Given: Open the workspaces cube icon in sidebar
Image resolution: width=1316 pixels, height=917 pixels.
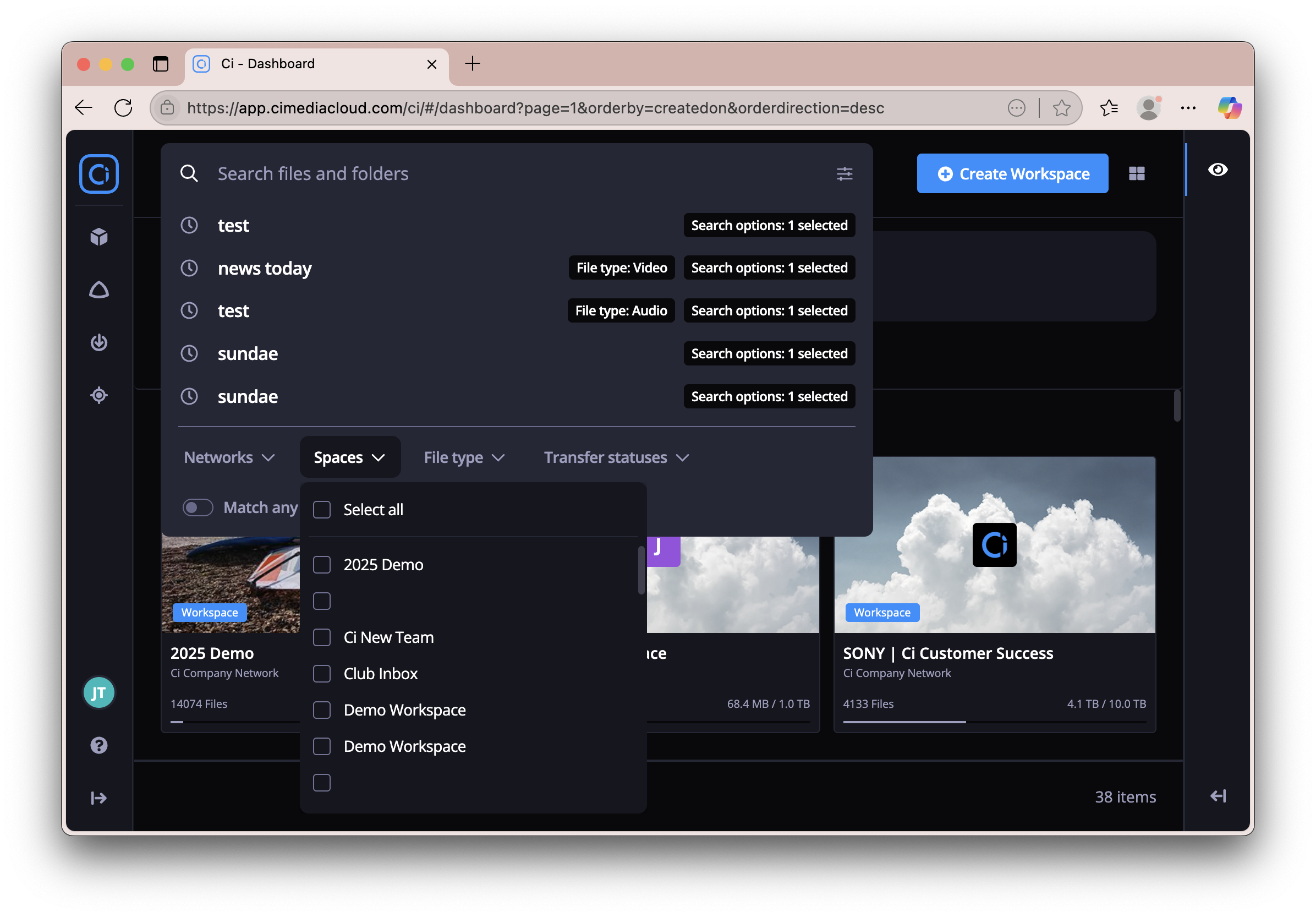Looking at the screenshot, I should [x=98, y=236].
